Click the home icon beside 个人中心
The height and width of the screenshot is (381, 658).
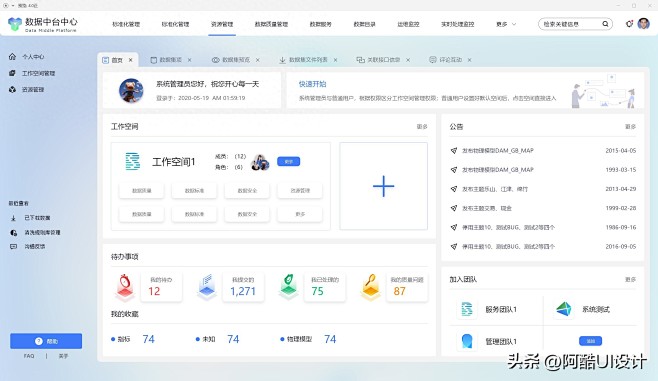tap(12, 56)
